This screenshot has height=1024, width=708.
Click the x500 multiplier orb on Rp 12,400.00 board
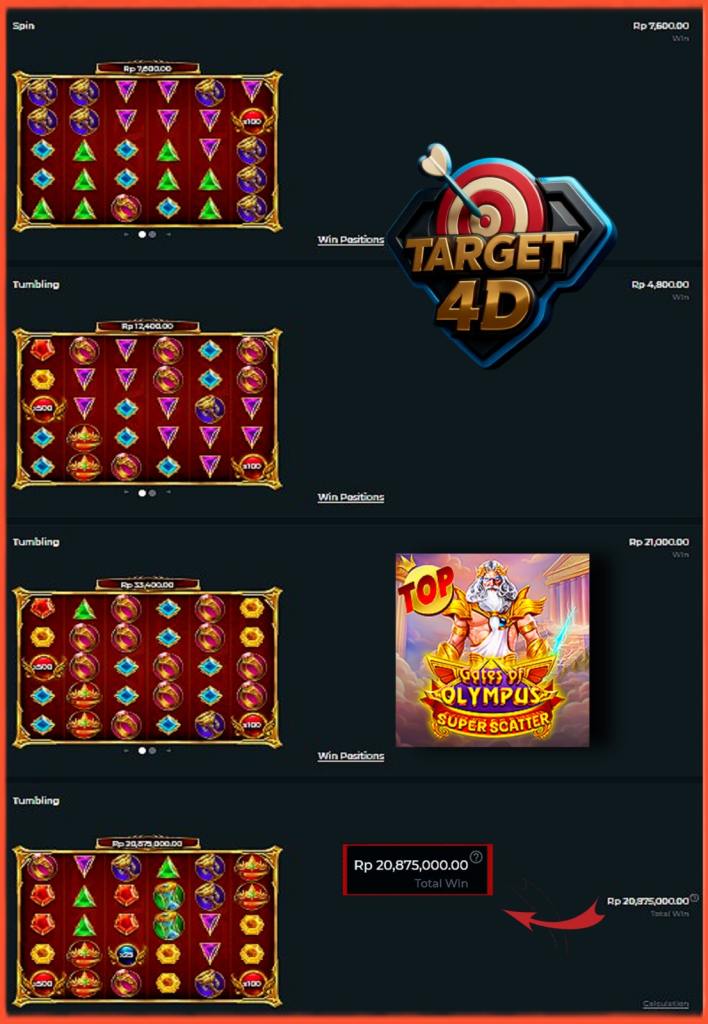42,409
